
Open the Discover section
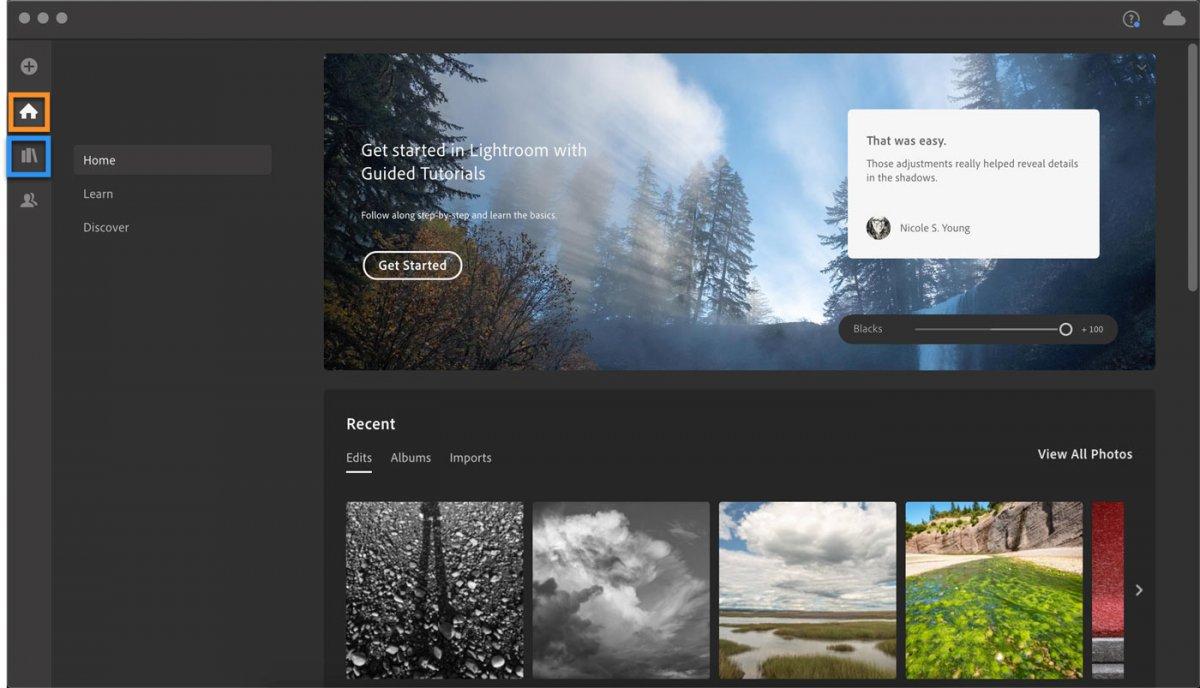(x=105, y=227)
